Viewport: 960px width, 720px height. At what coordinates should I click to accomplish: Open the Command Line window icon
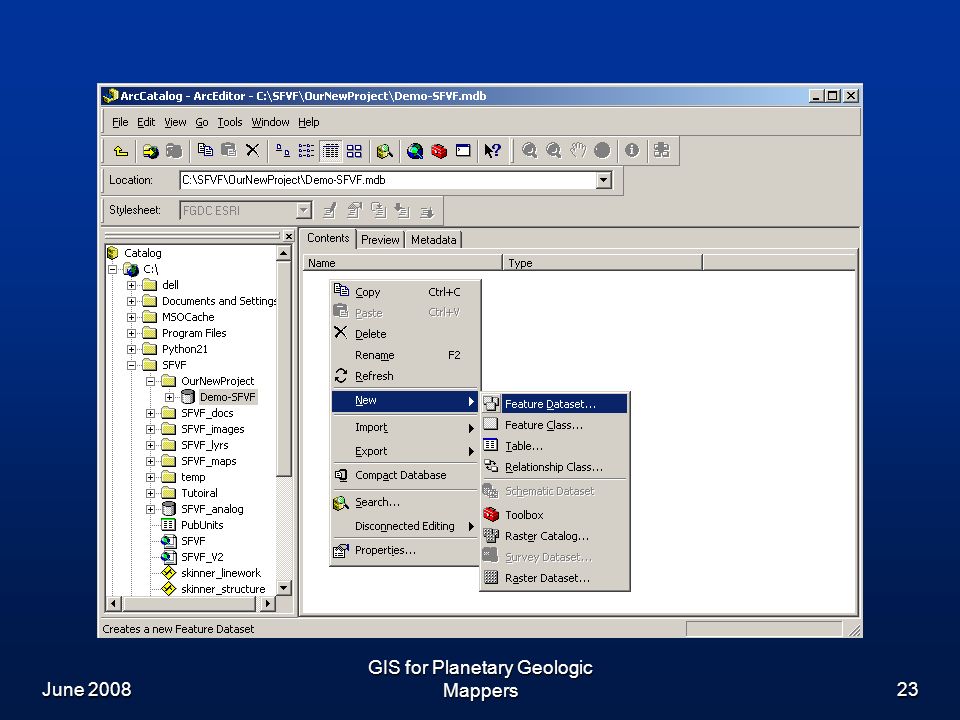point(463,151)
